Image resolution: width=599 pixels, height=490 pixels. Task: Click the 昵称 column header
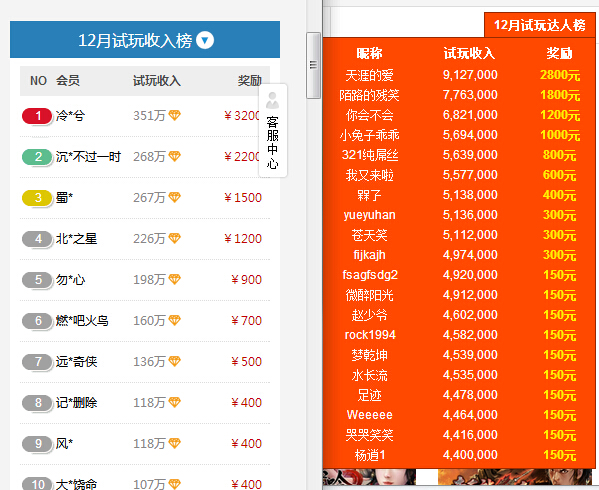click(x=369, y=53)
